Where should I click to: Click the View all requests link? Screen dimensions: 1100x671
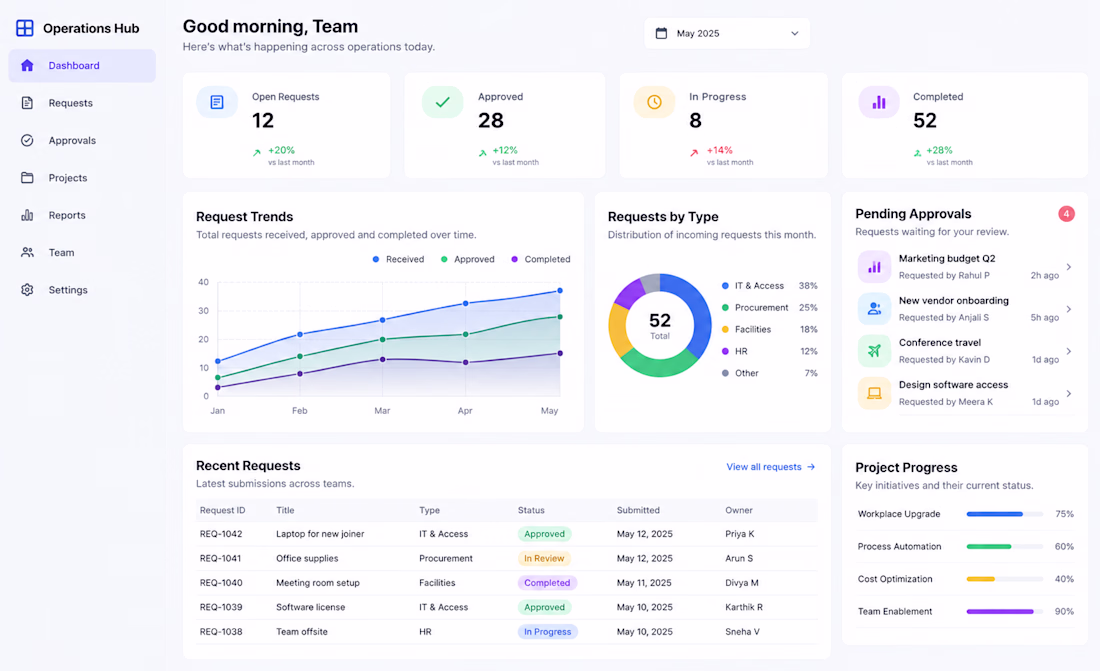point(770,467)
